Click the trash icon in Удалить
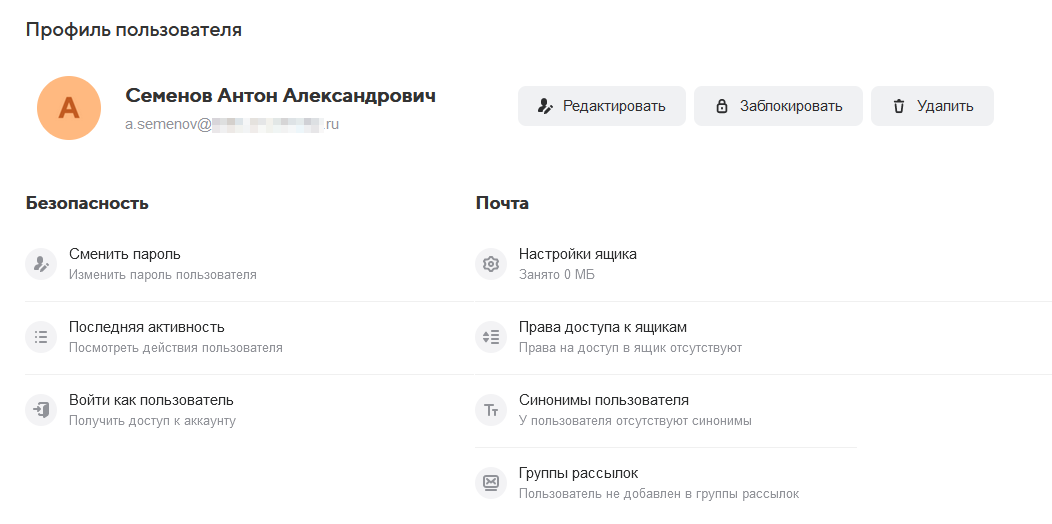Screen dimensions: 1052x524 tap(898, 106)
